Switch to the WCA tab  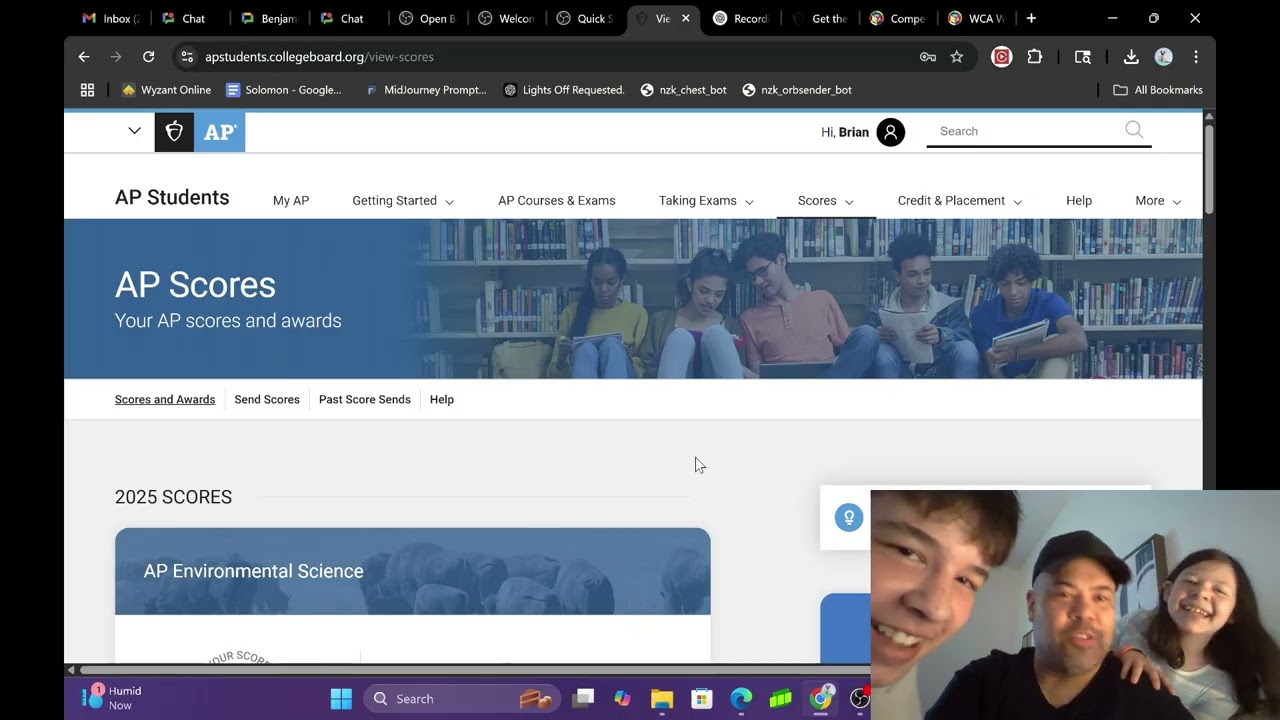click(977, 18)
